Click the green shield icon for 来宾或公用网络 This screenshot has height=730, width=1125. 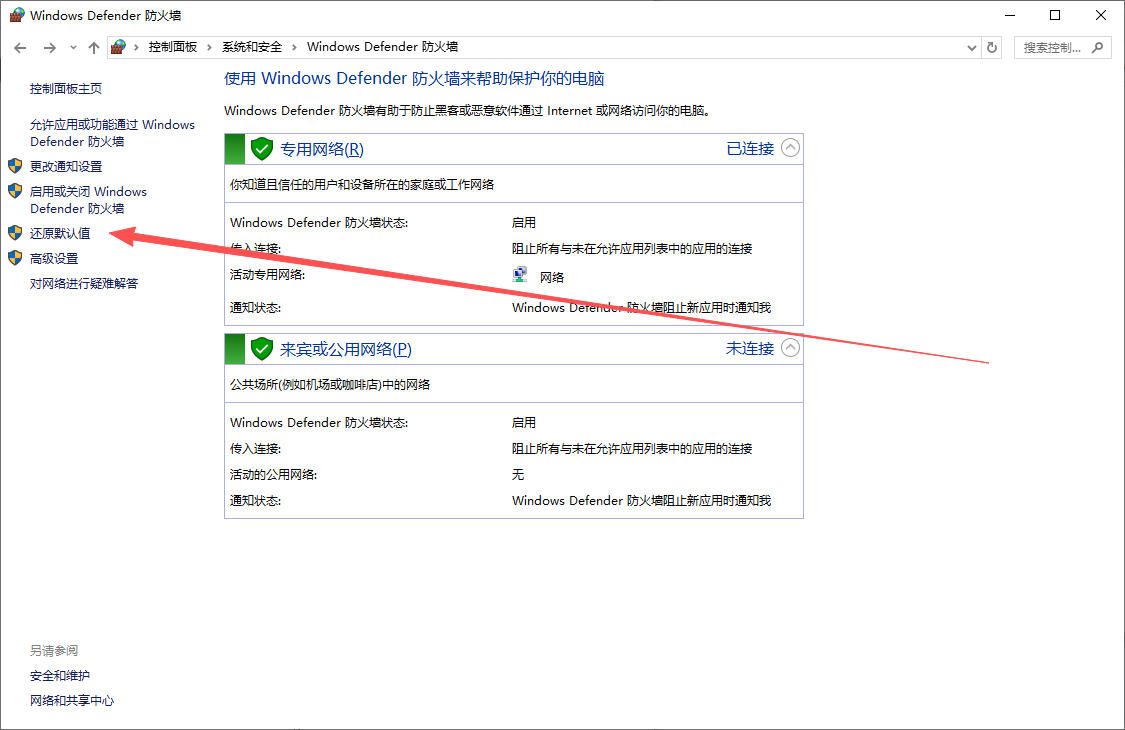(x=262, y=349)
